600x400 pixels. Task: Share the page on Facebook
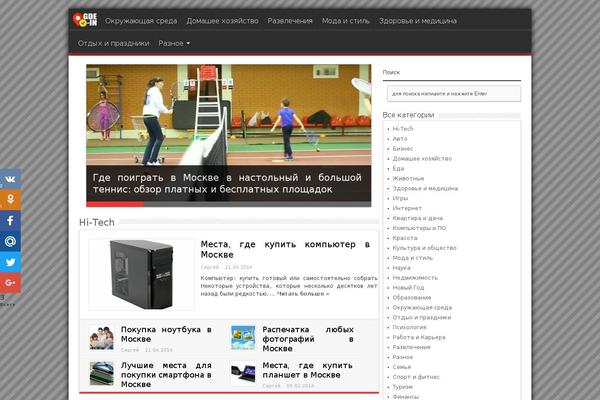(10, 220)
